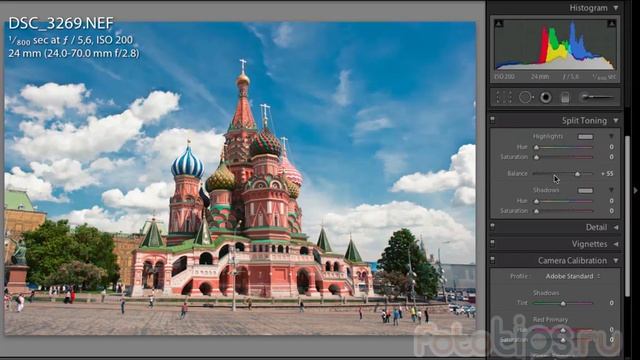Click the Histogram panel title
The height and width of the screenshot is (360, 640).
[x=588, y=8]
